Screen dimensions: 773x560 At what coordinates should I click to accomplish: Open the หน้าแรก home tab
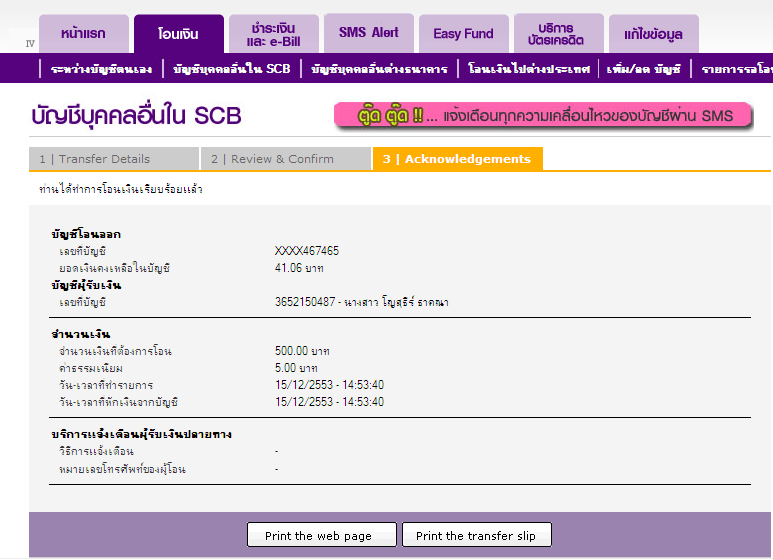pos(84,34)
